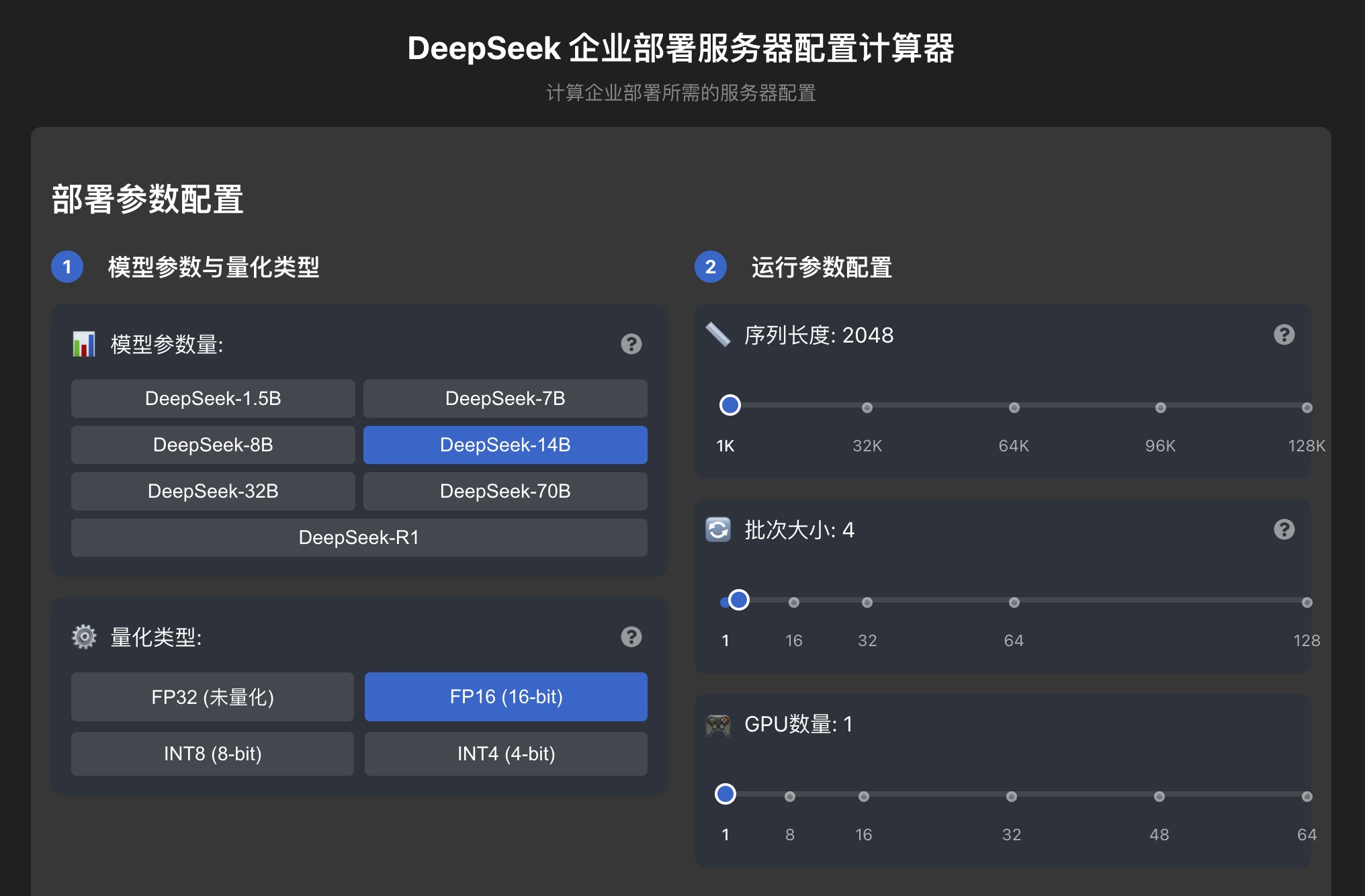Choose INT8 (8-bit) quantization
The image size is (1365, 896).
click(x=212, y=754)
